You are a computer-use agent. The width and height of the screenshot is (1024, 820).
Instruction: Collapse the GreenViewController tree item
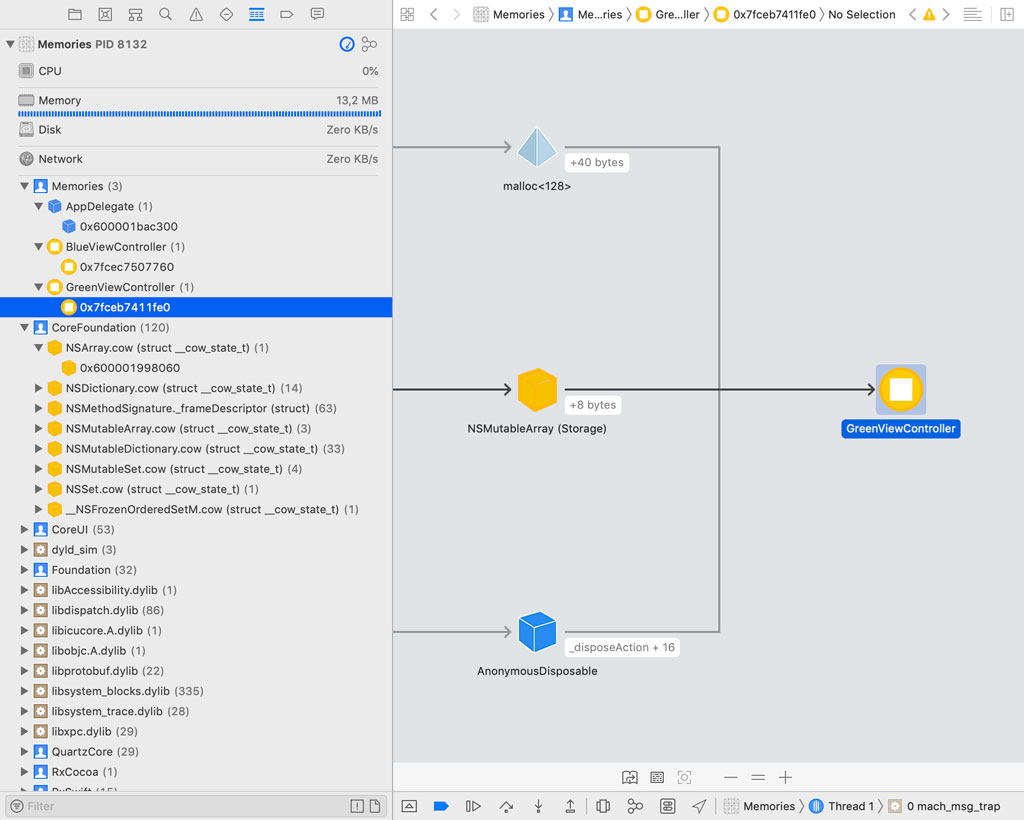pyautogui.click(x=38, y=287)
